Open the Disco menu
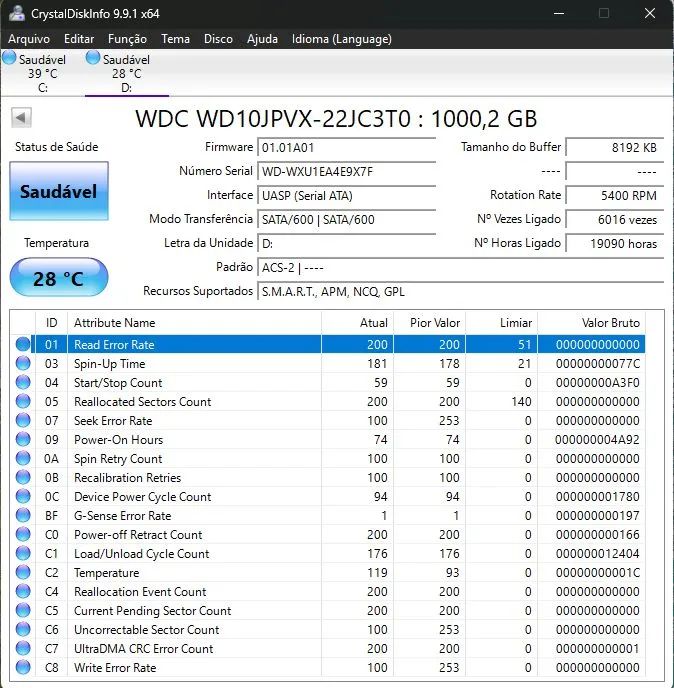Viewport: 674px width, 688px height. pyautogui.click(x=218, y=39)
